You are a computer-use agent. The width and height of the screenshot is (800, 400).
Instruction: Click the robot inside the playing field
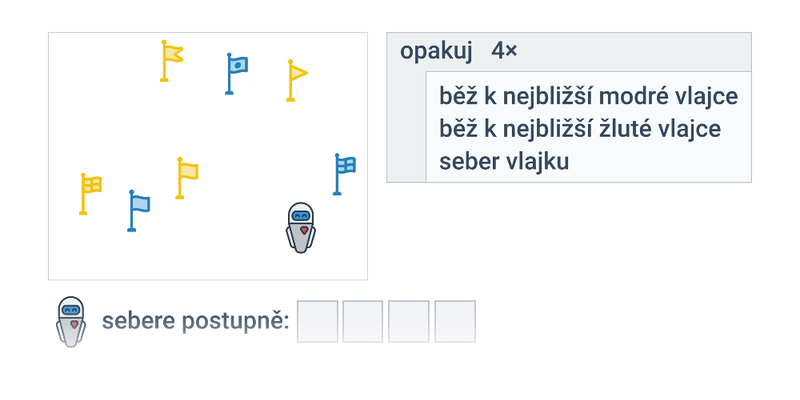click(x=301, y=228)
